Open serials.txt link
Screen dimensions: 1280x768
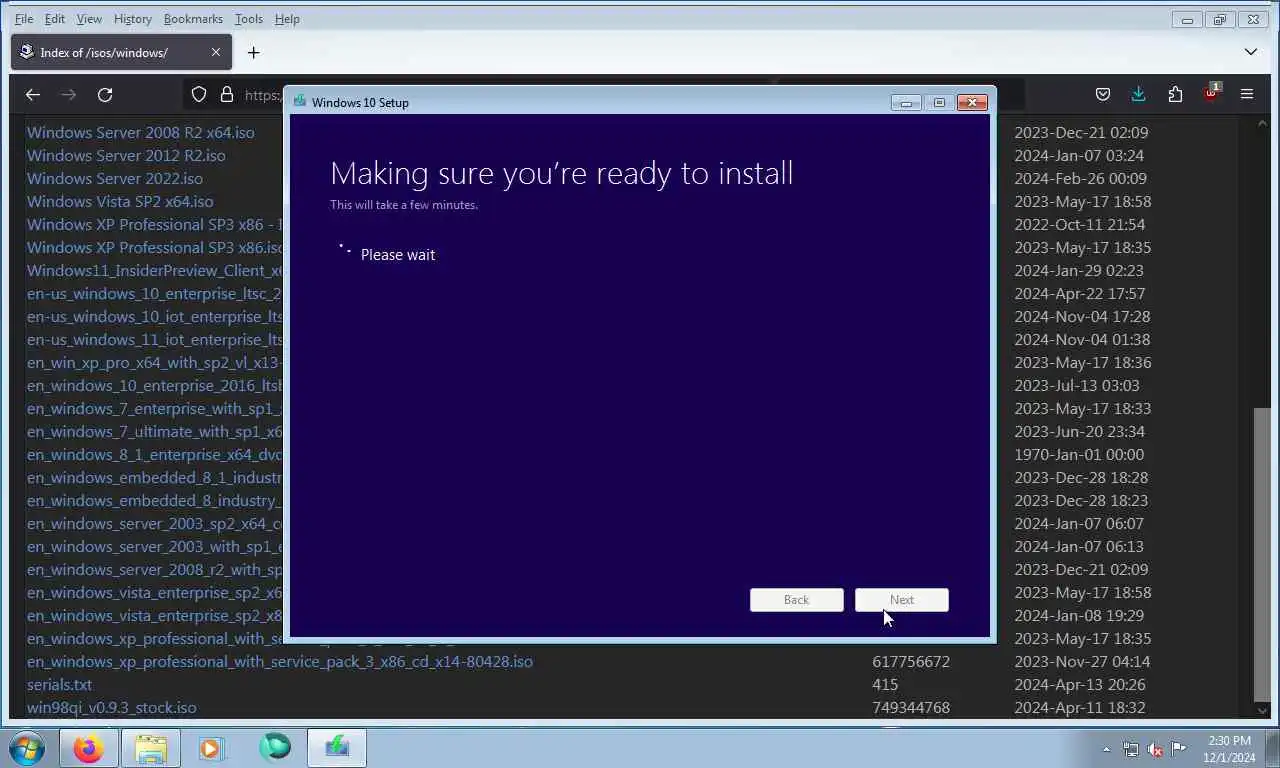pos(59,684)
